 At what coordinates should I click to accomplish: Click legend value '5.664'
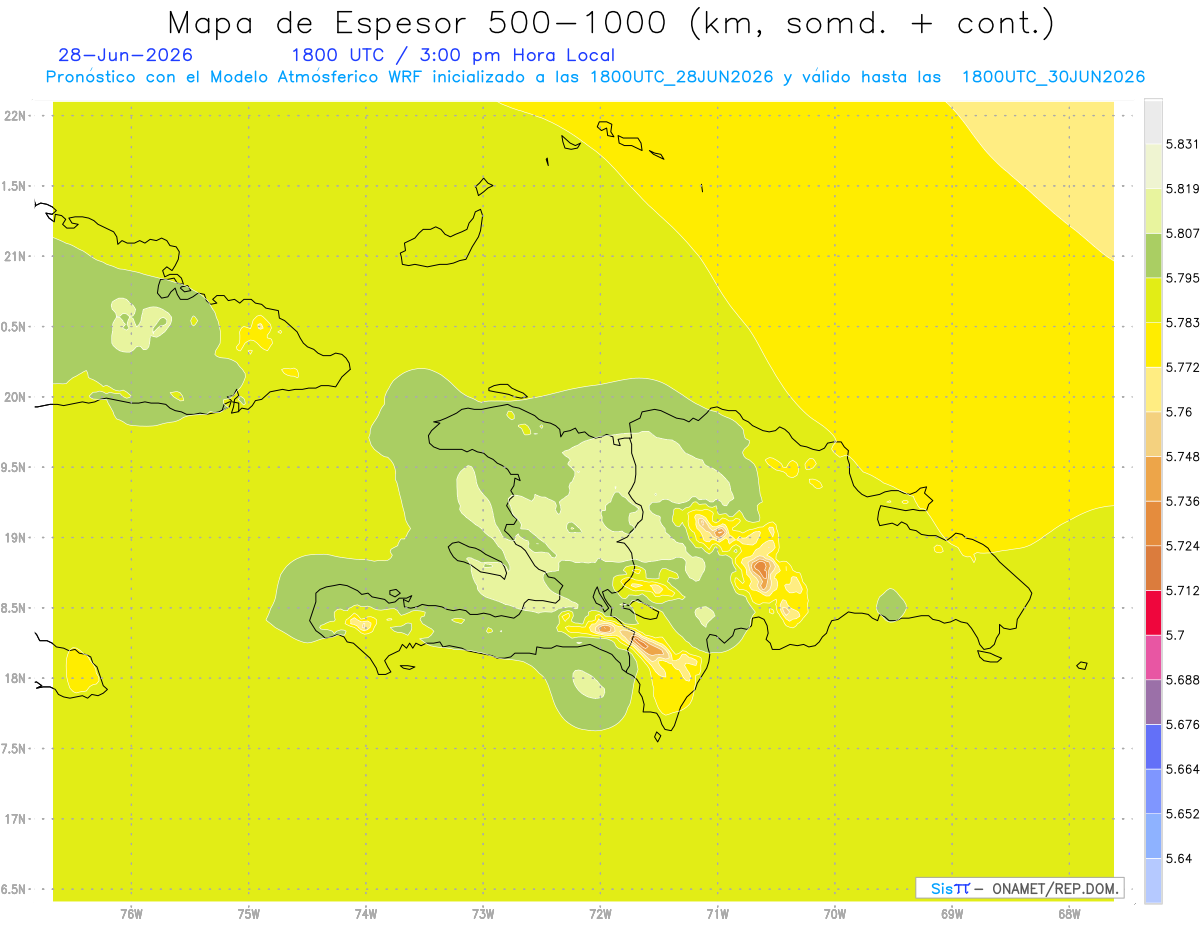pos(1182,769)
